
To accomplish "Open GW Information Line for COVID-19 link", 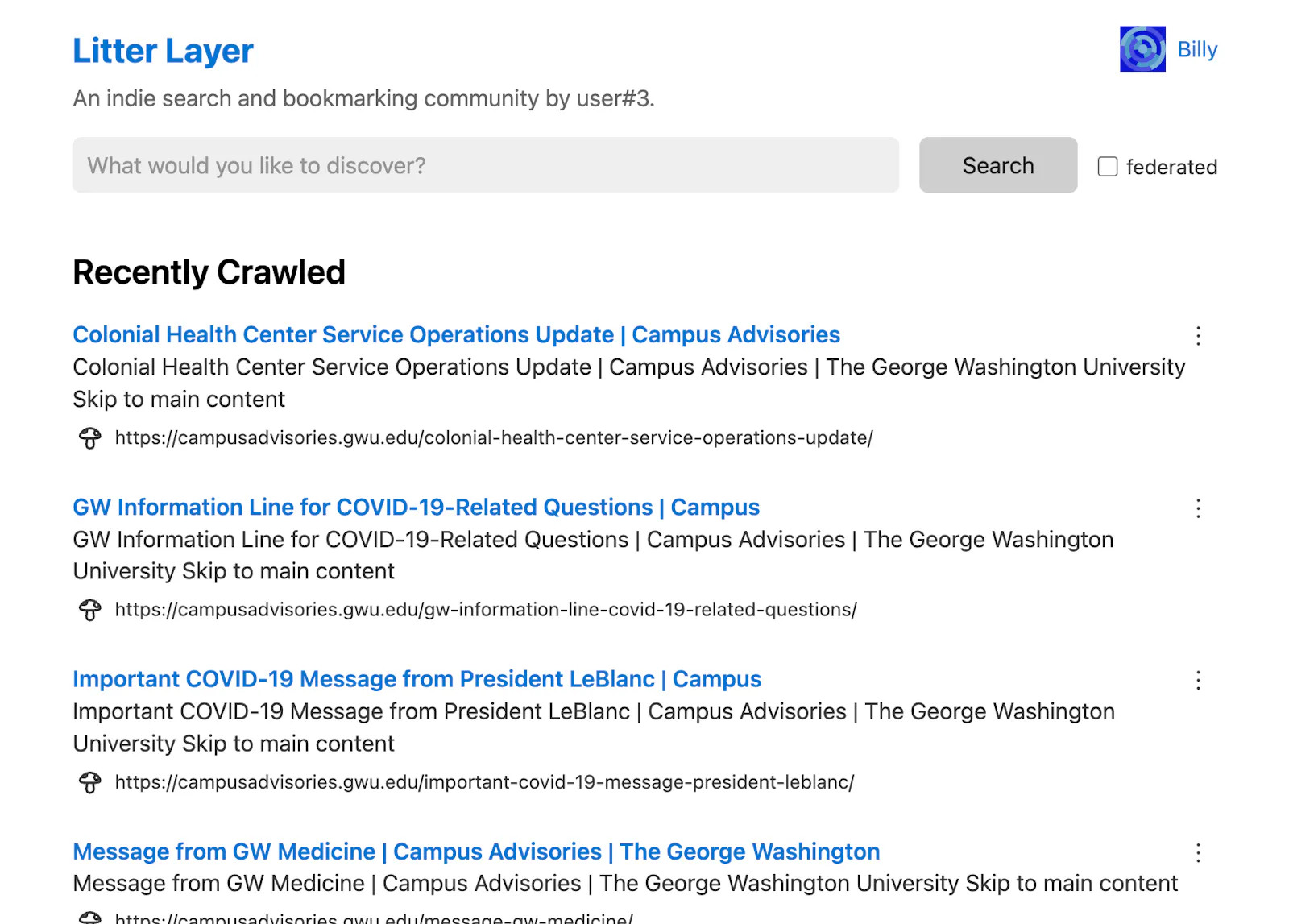I will tap(417, 507).
